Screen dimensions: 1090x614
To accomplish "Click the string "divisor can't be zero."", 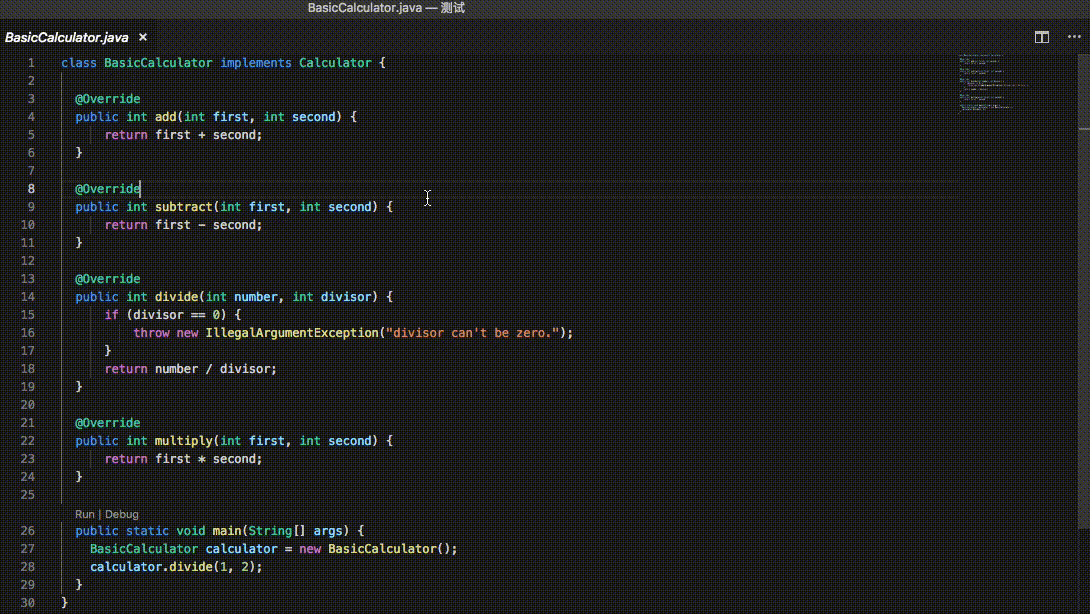I will 473,332.
